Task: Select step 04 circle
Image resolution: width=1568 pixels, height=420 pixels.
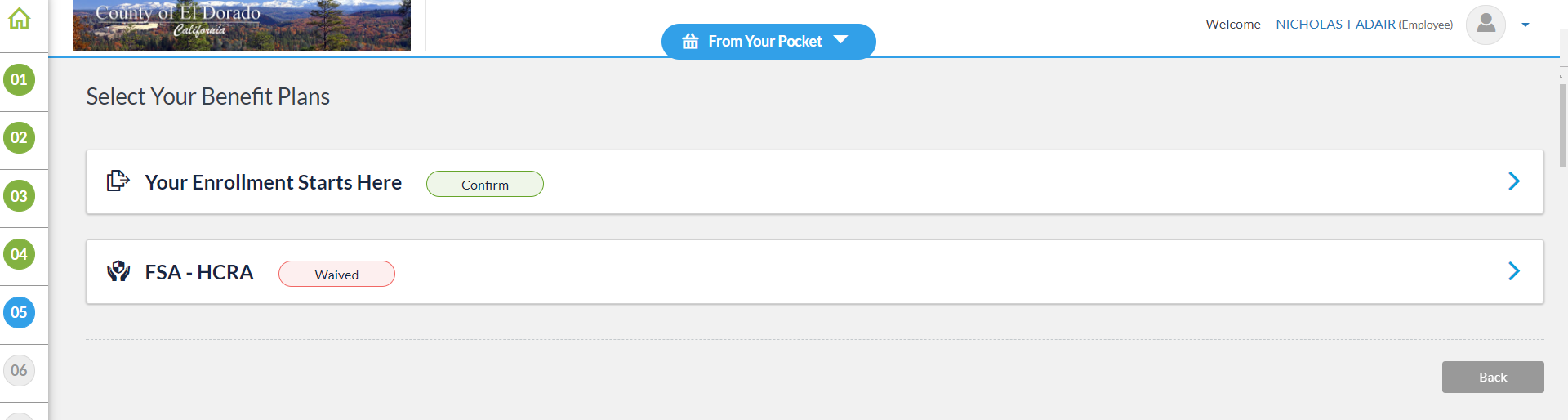Action: pos(20,254)
